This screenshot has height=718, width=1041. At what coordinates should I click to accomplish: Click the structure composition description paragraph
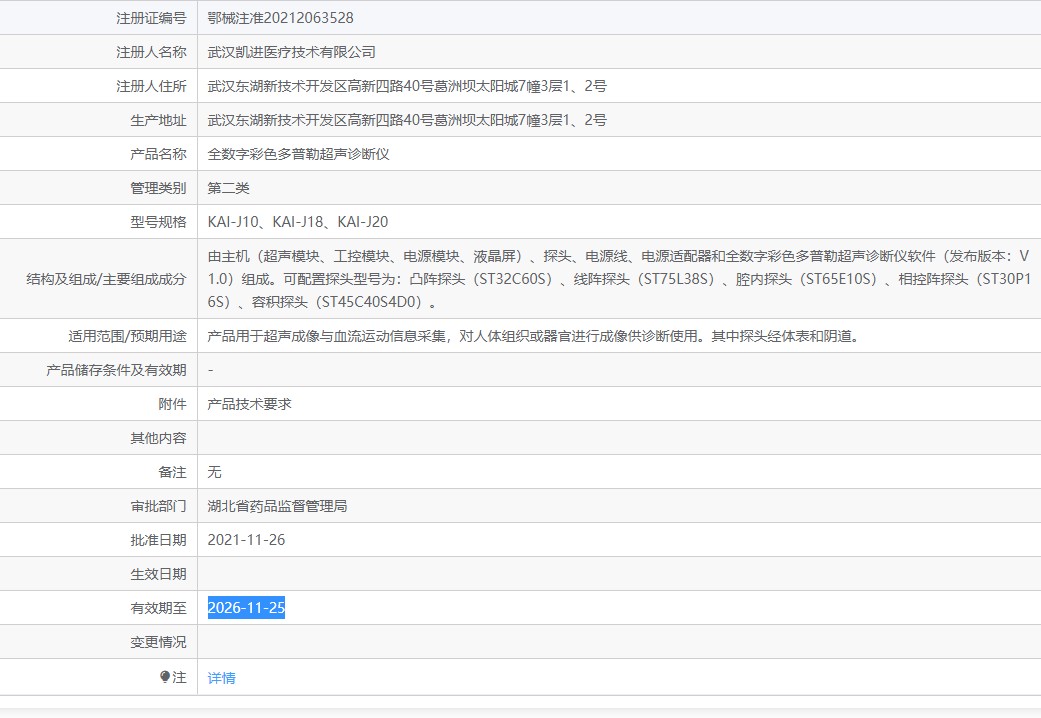click(619, 279)
